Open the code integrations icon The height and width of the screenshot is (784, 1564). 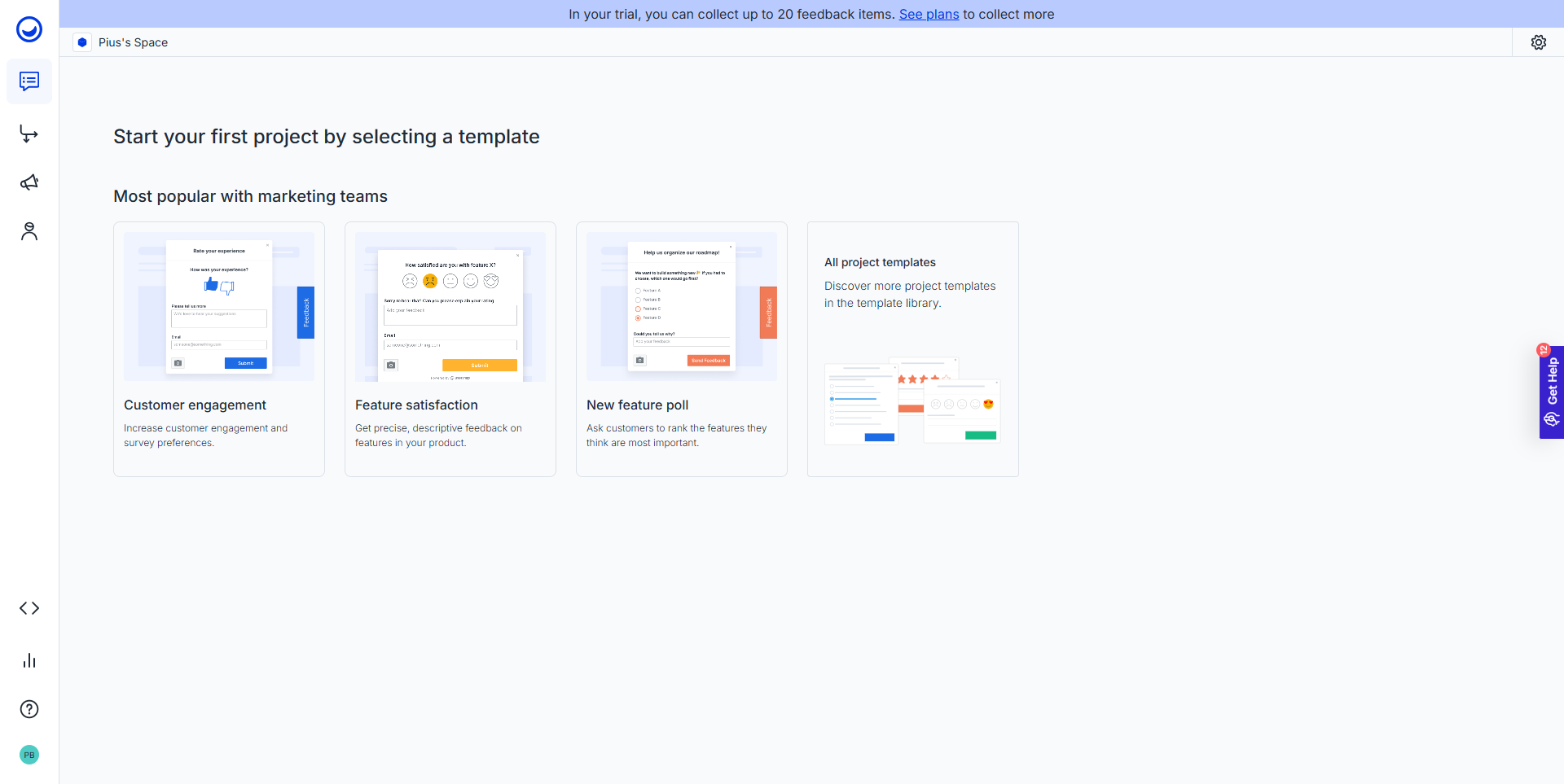pyautogui.click(x=29, y=608)
